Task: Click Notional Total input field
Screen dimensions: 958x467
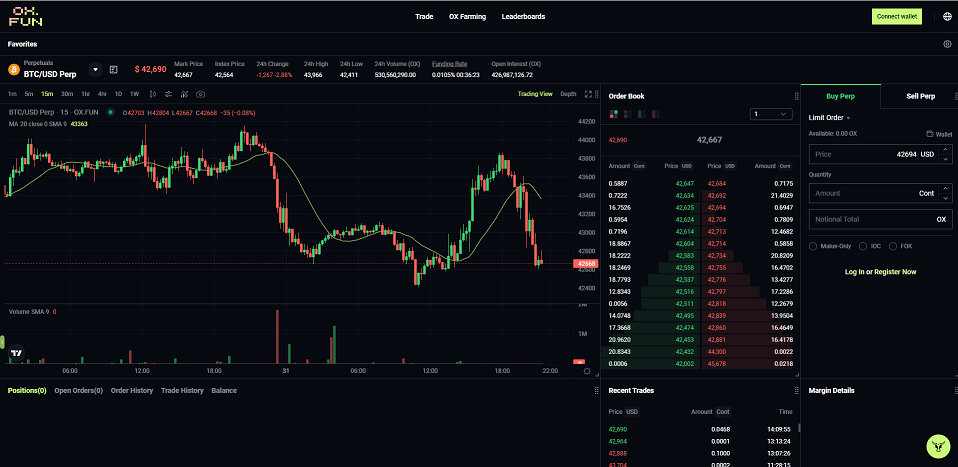Action: [880, 219]
